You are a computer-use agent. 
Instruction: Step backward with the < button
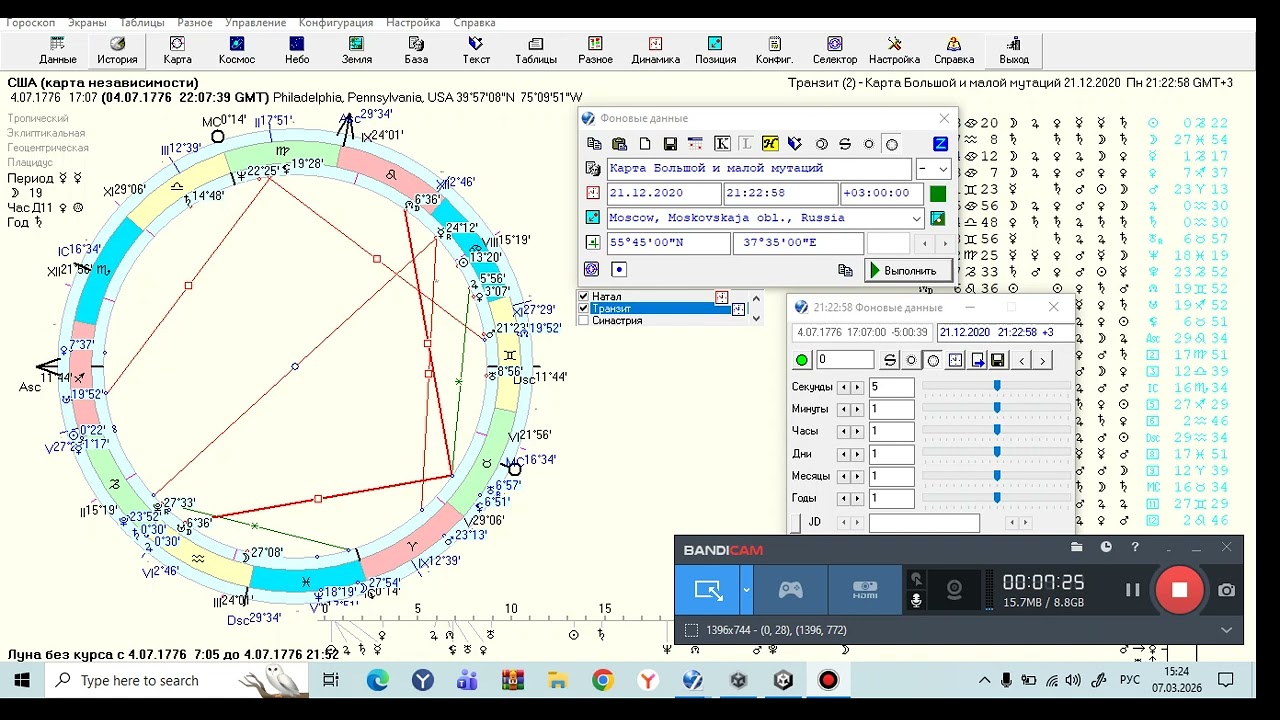(1022, 360)
